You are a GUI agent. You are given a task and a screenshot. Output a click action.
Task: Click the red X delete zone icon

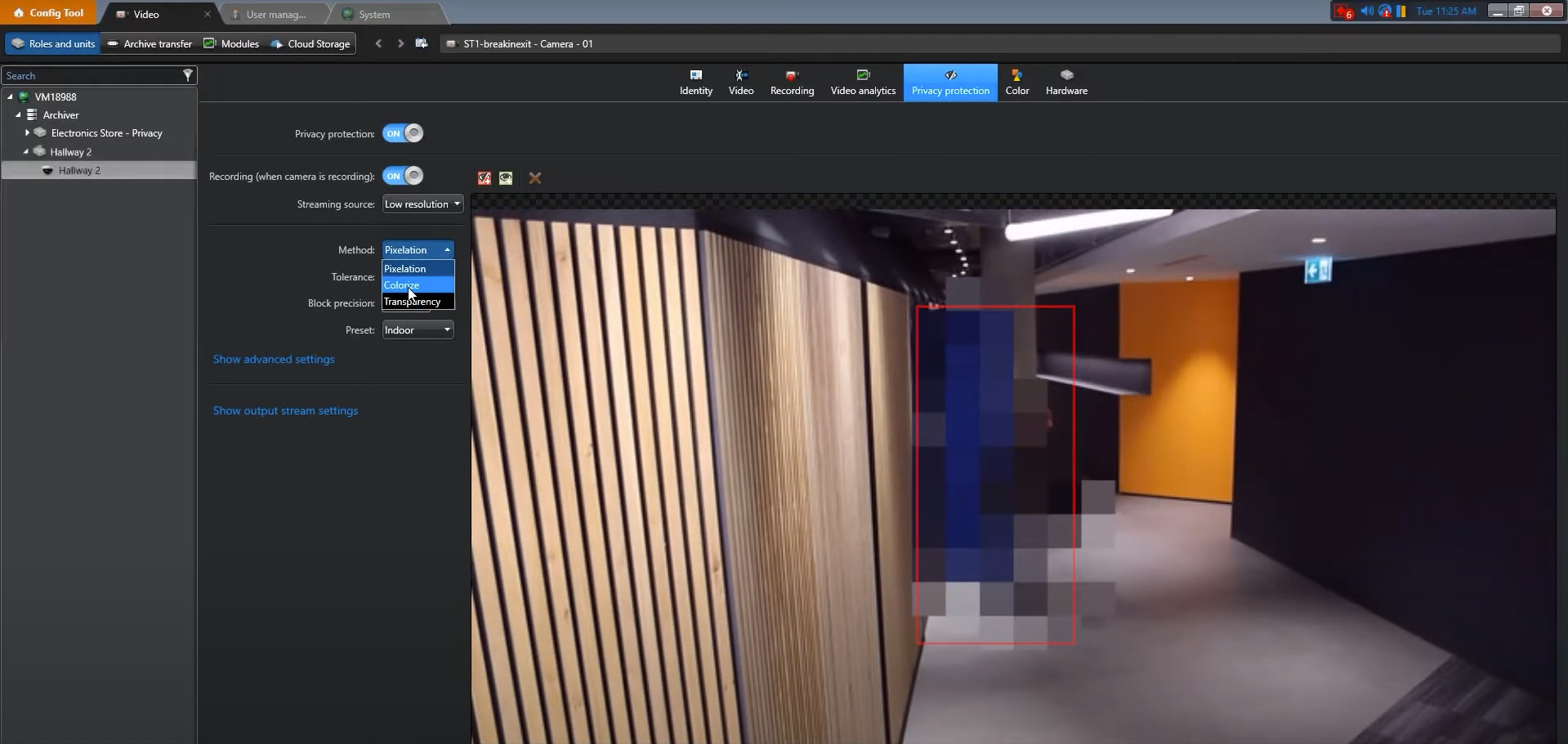535,178
